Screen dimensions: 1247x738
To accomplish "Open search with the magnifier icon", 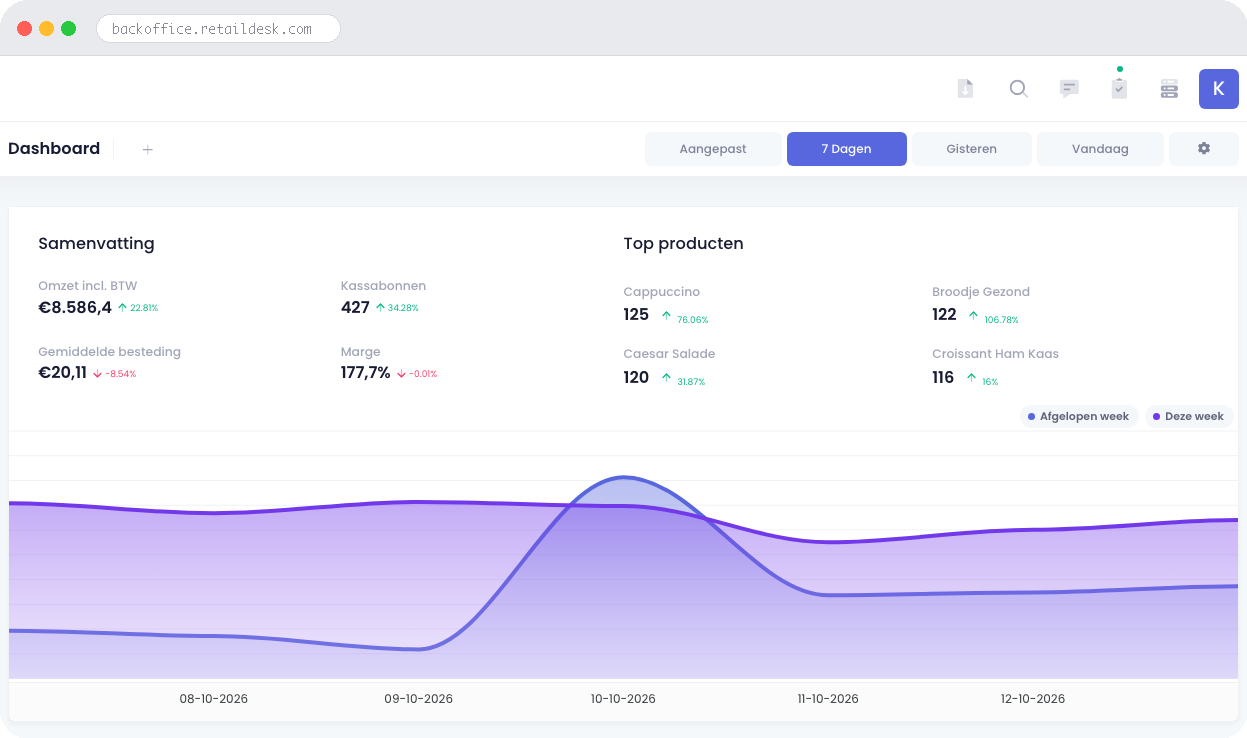I will click(1018, 89).
